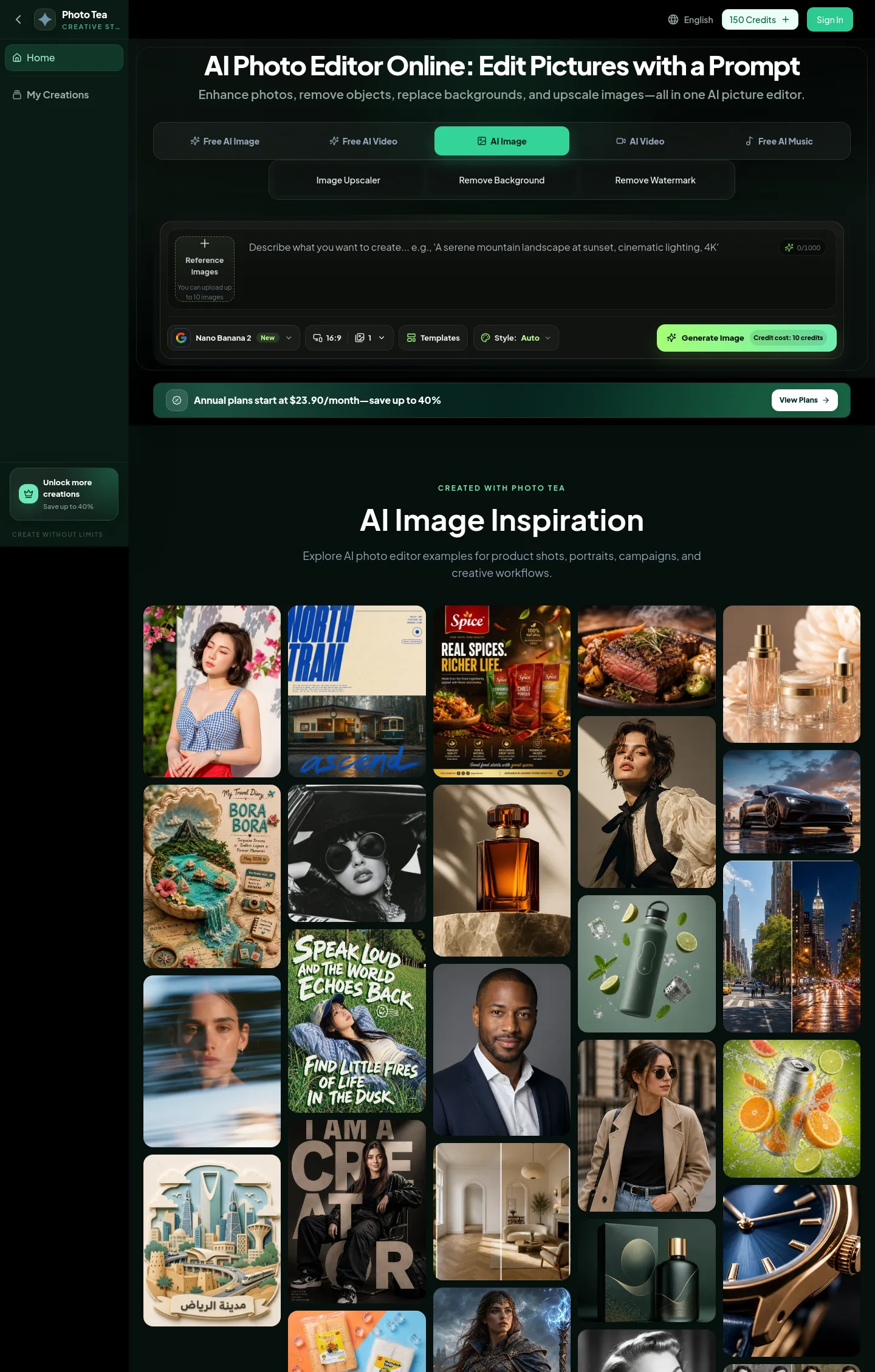Click the Sign In button

point(829,19)
